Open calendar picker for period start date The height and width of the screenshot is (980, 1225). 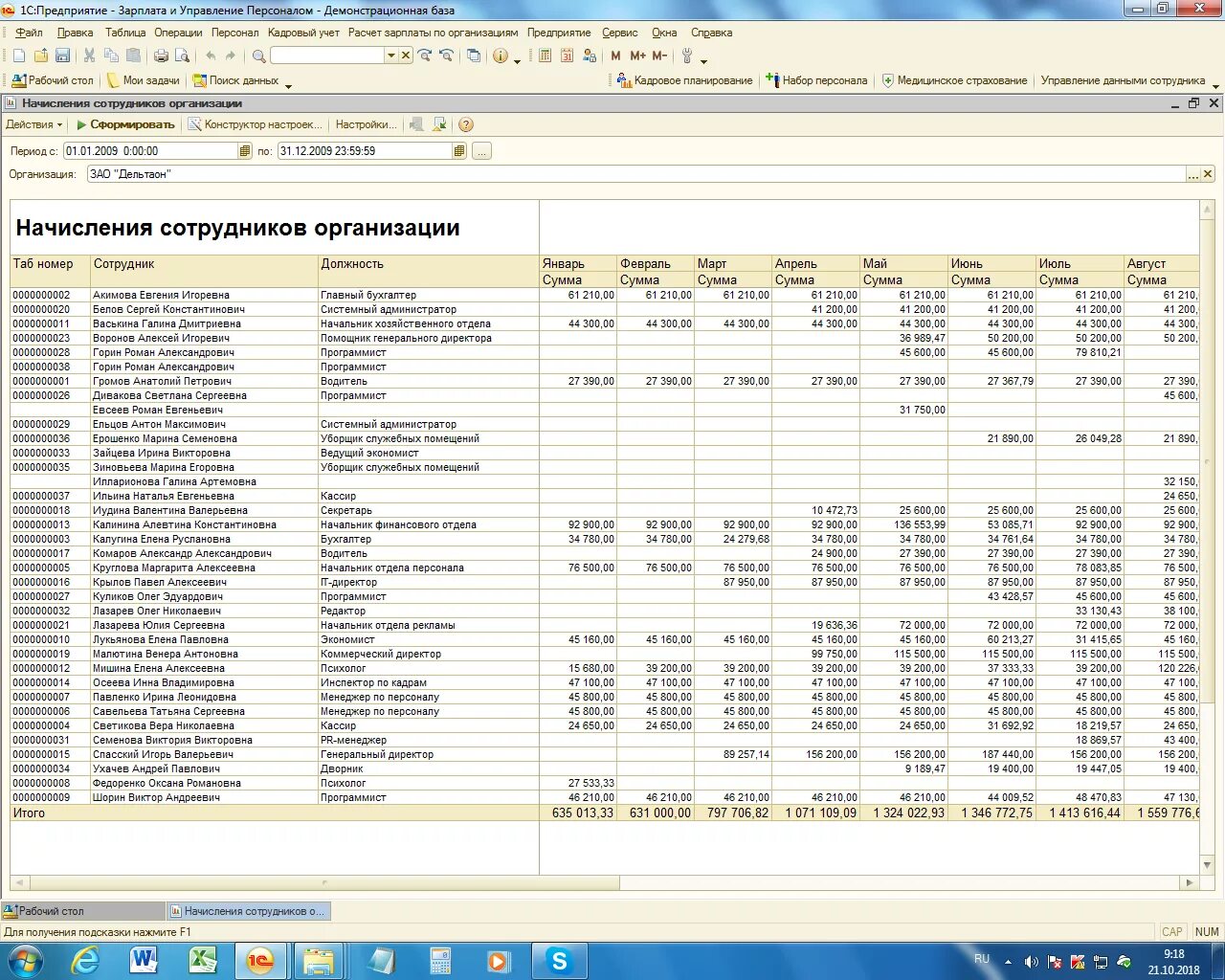245,151
